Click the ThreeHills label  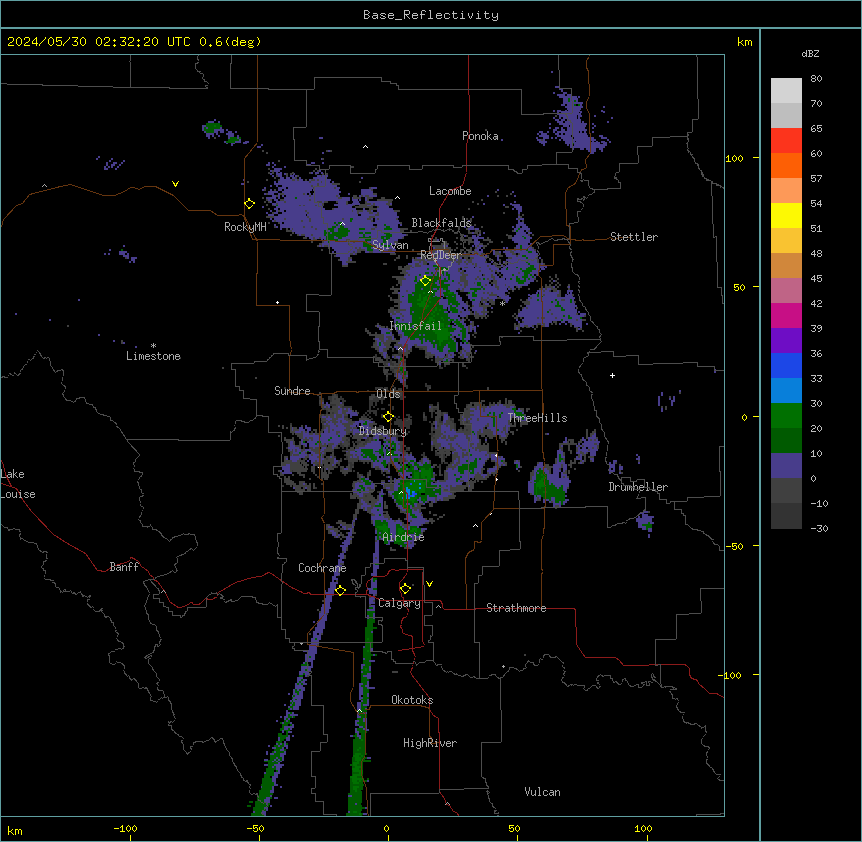point(538,418)
